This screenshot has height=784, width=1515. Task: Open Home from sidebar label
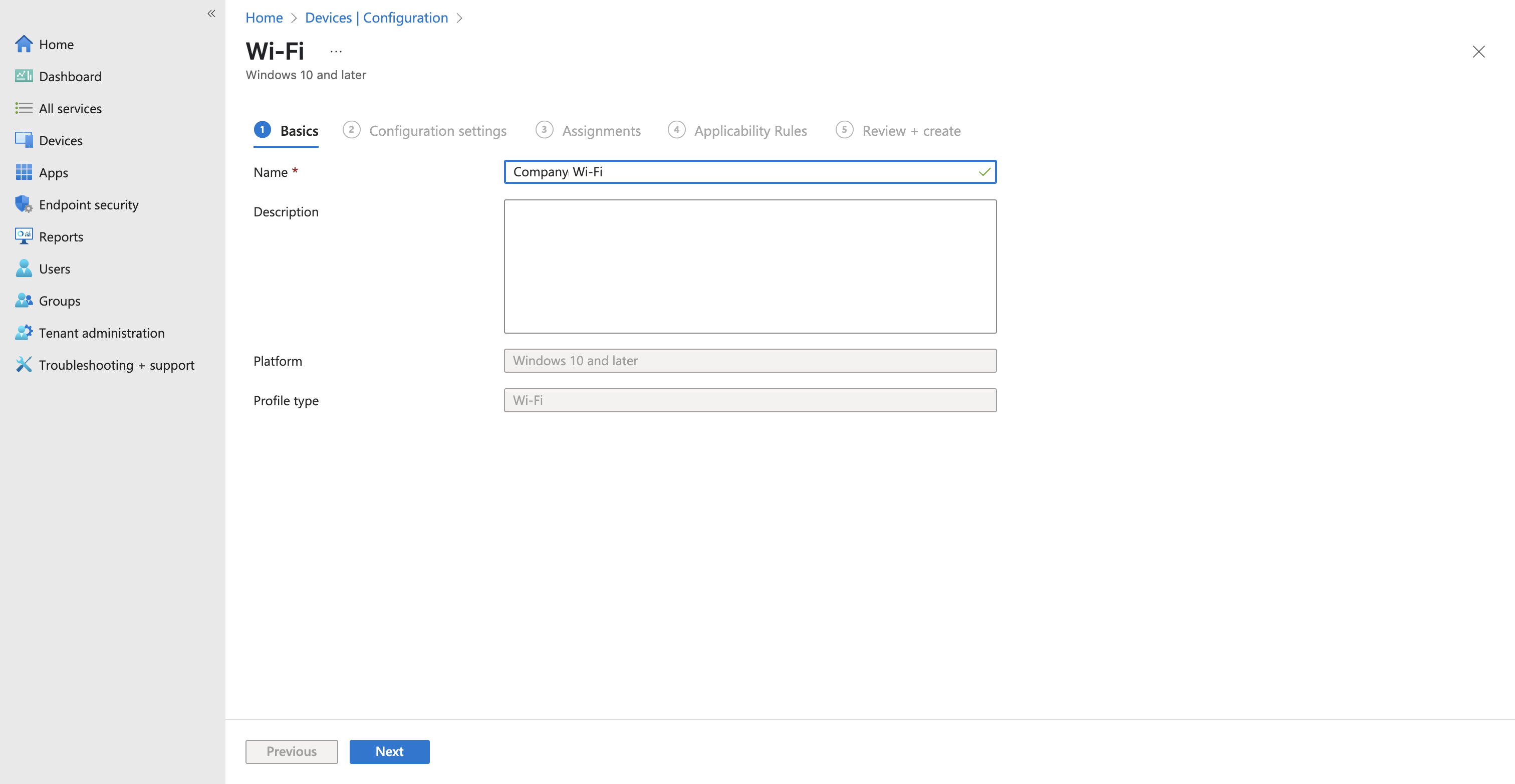(57, 44)
